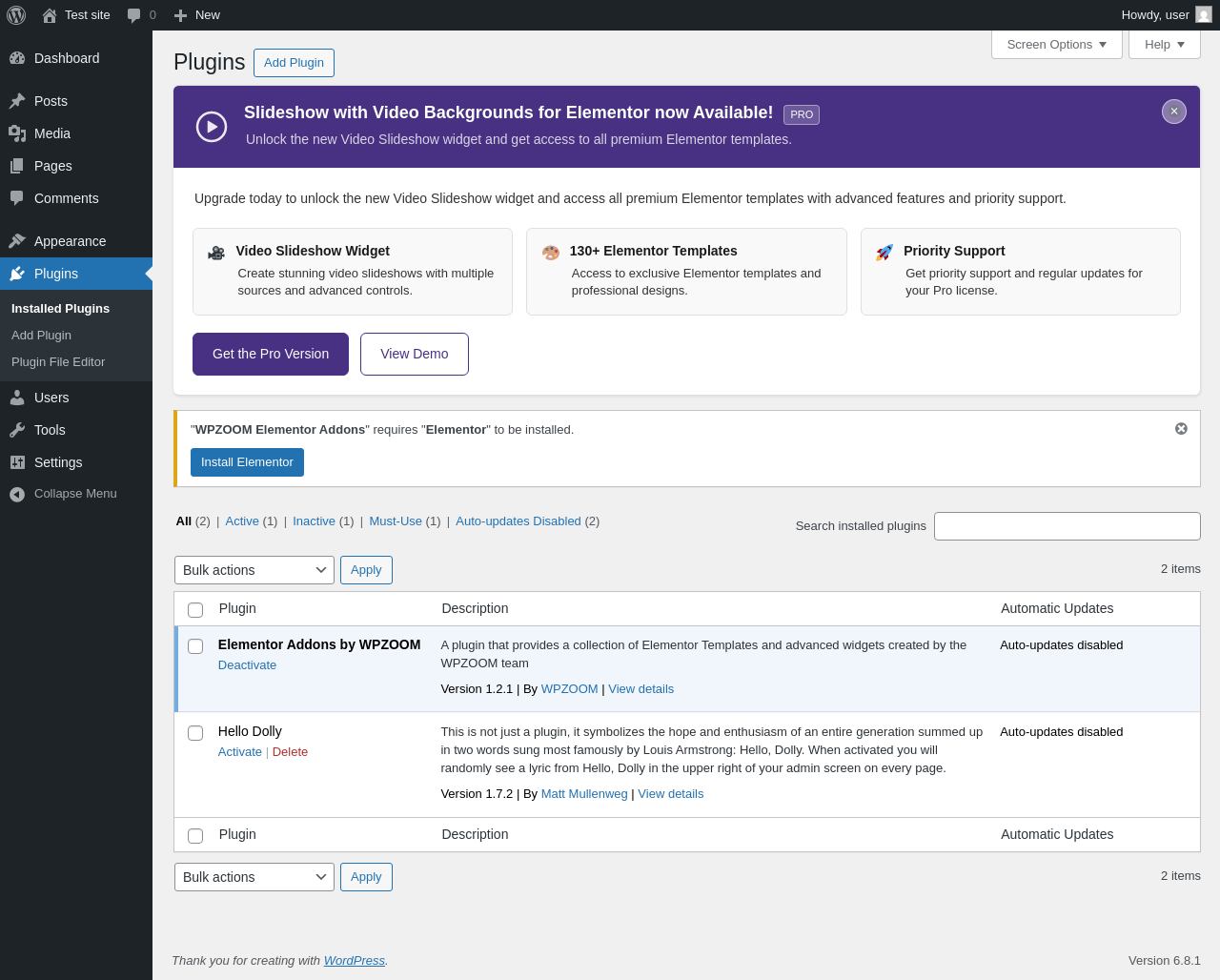Click the play circle icon in banner
Viewport: 1220px width, 980px height.
pyautogui.click(x=212, y=127)
